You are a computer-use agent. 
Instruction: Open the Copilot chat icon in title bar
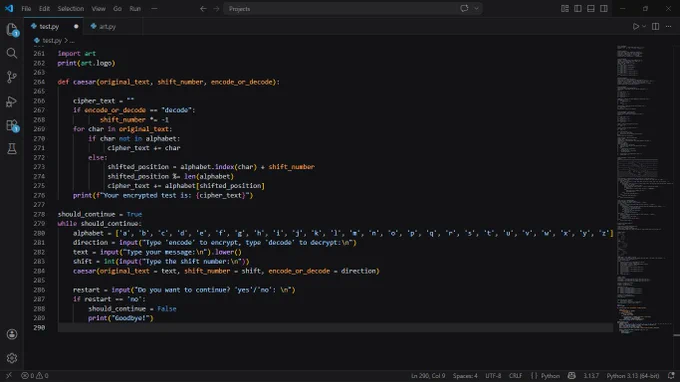click(464, 8)
